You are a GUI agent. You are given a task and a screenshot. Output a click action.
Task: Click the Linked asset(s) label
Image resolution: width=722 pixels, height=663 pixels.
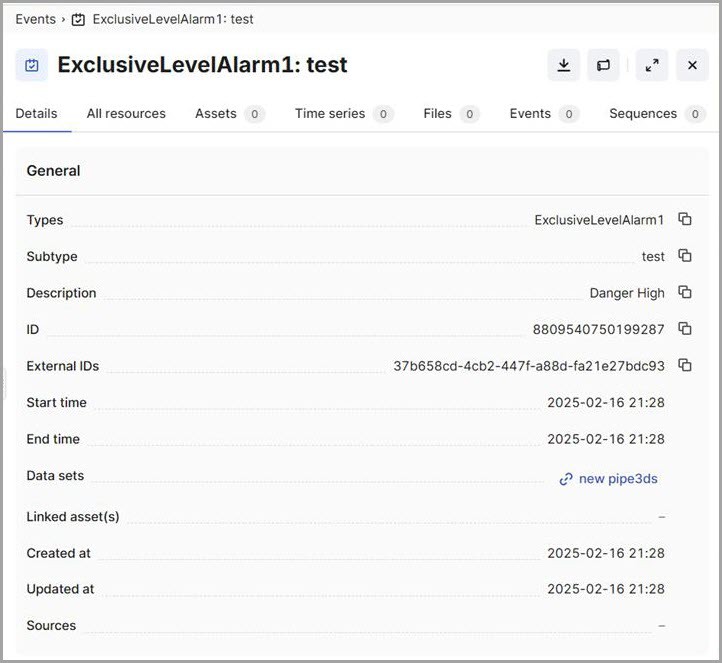73,517
